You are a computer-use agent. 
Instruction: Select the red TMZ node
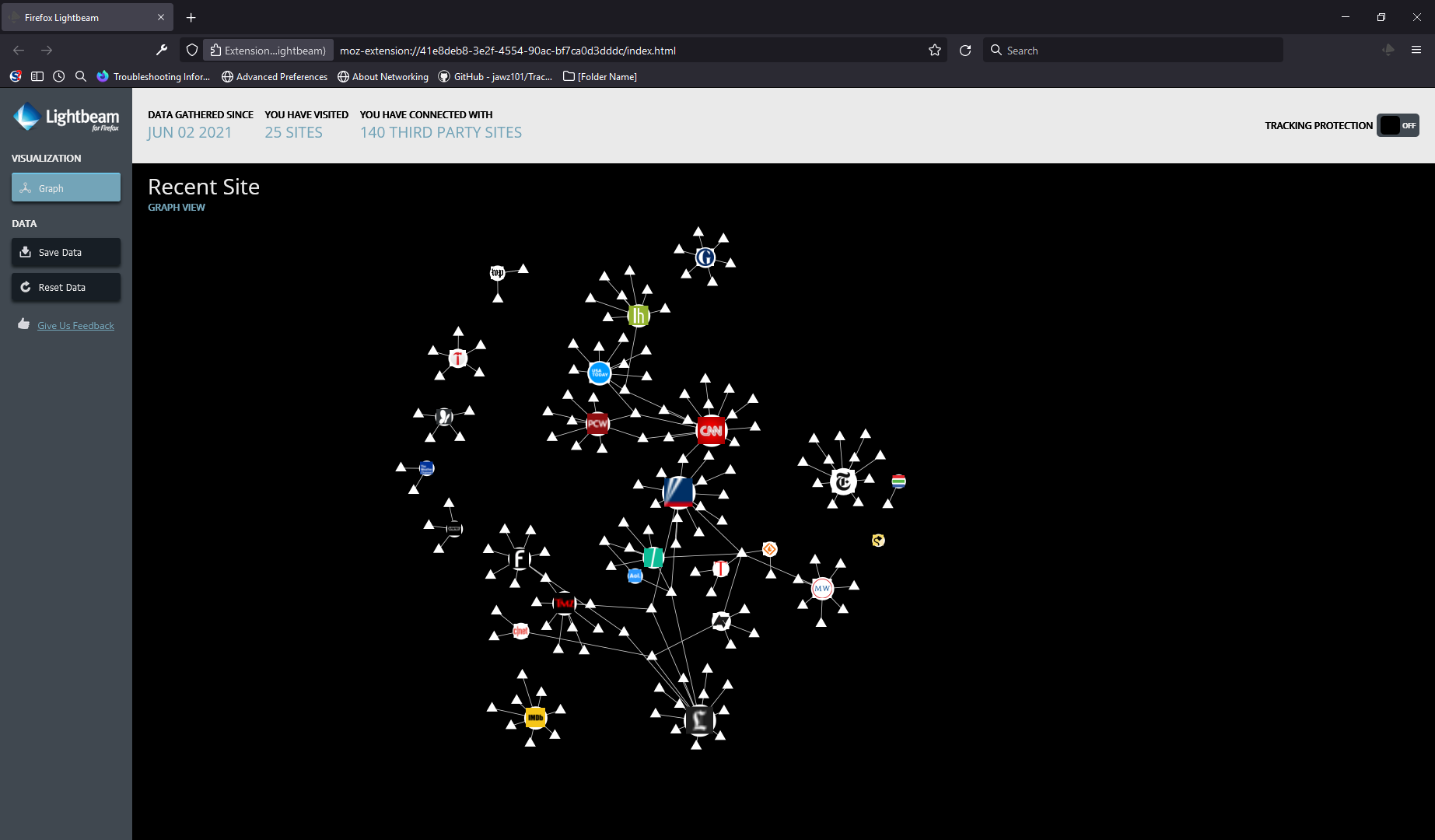coord(564,603)
